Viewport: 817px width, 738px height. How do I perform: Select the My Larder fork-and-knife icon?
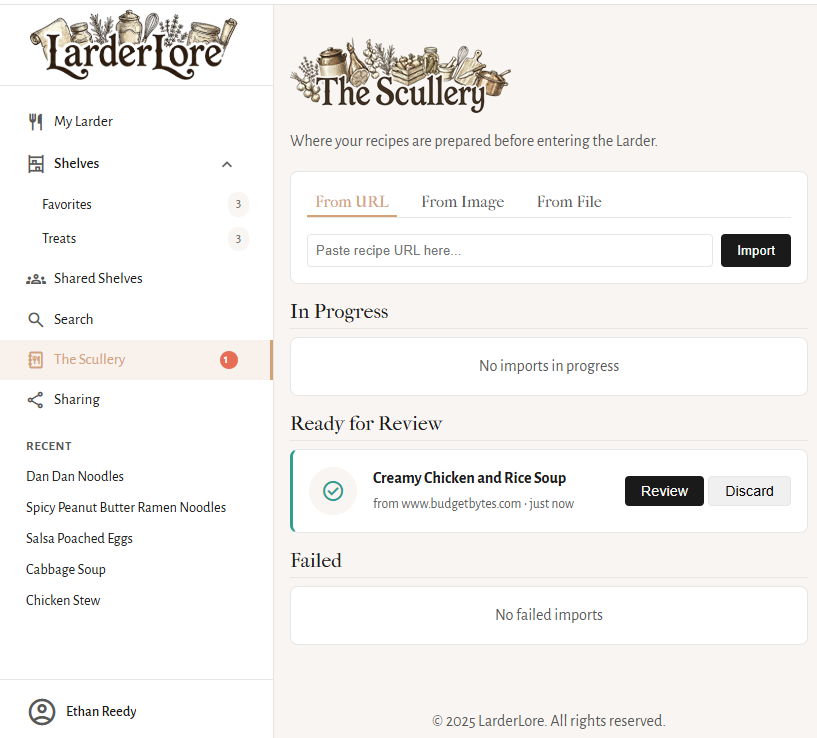[x=36, y=121]
